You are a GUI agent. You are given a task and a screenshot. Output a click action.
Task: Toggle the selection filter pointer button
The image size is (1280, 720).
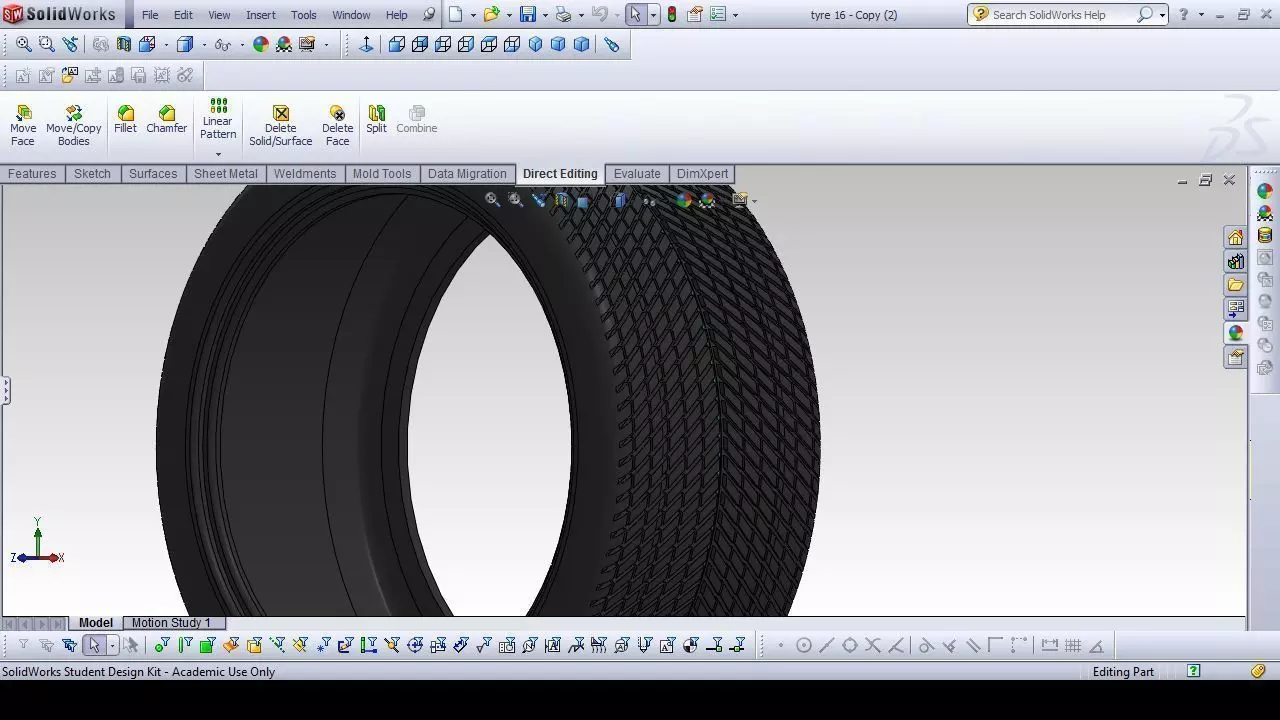pyautogui.click(x=94, y=645)
